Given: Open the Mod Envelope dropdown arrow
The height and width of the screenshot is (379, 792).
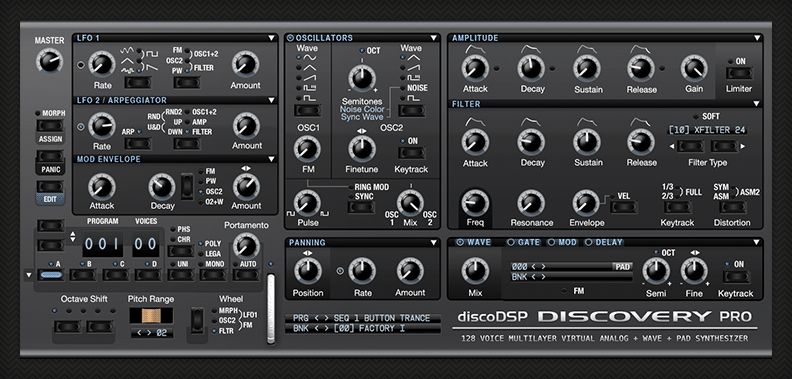Looking at the screenshot, I should pos(271,159).
